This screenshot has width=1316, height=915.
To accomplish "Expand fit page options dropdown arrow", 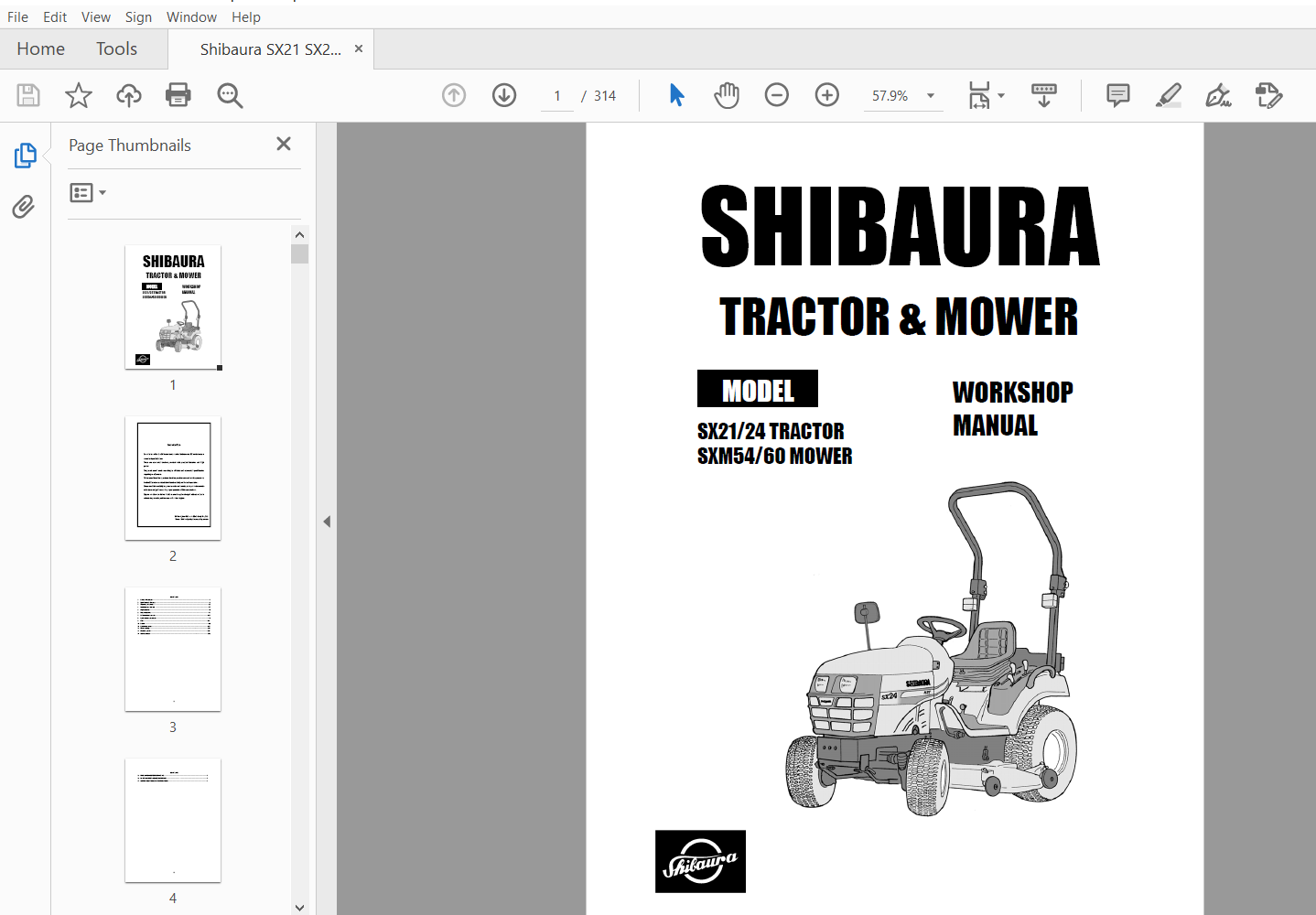I will (1001, 95).
